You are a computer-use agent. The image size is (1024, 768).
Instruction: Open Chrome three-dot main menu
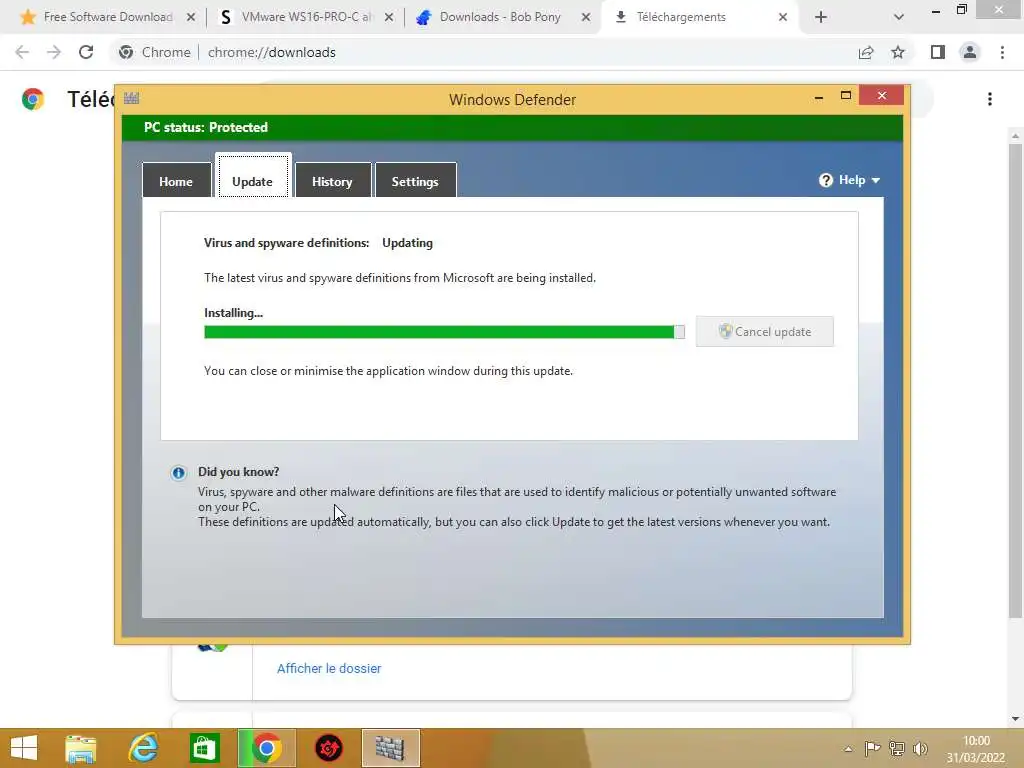(x=1002, y=52)
